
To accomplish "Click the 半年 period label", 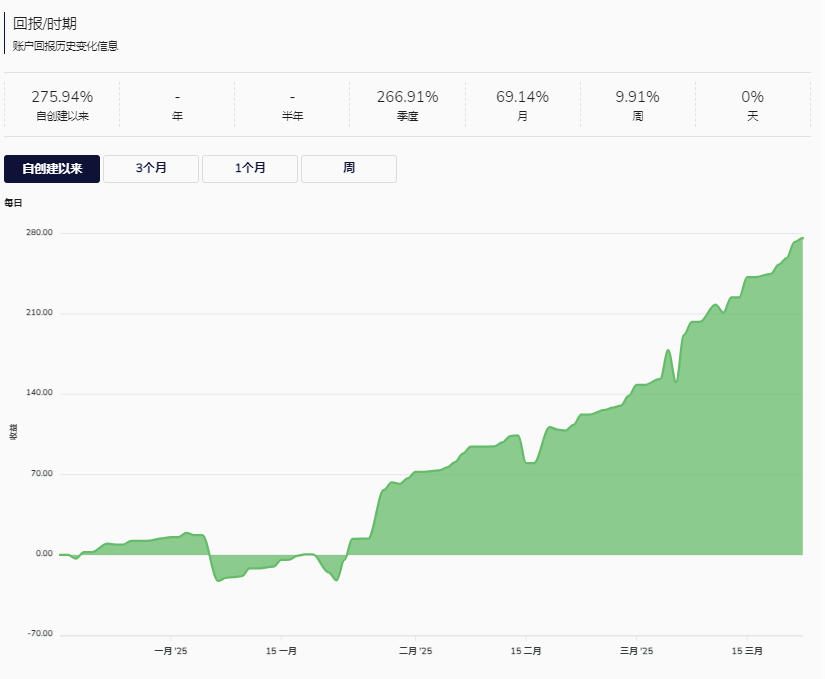I will (292, 116).
